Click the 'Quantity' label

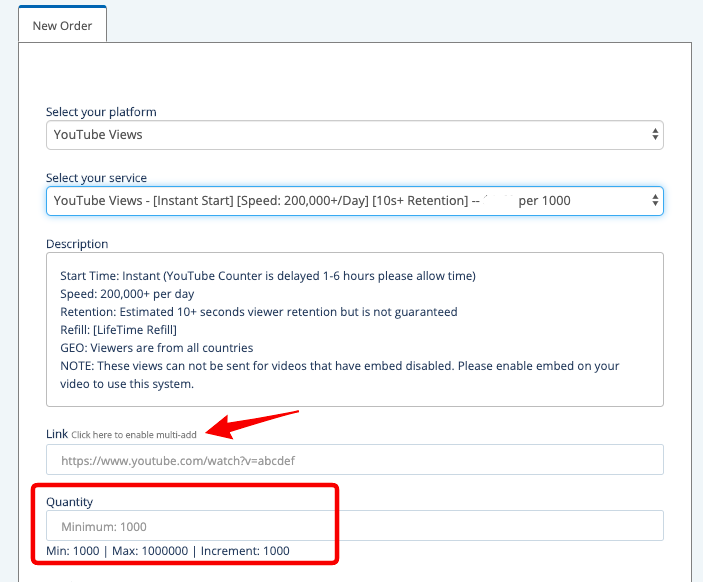pos(69,502)
